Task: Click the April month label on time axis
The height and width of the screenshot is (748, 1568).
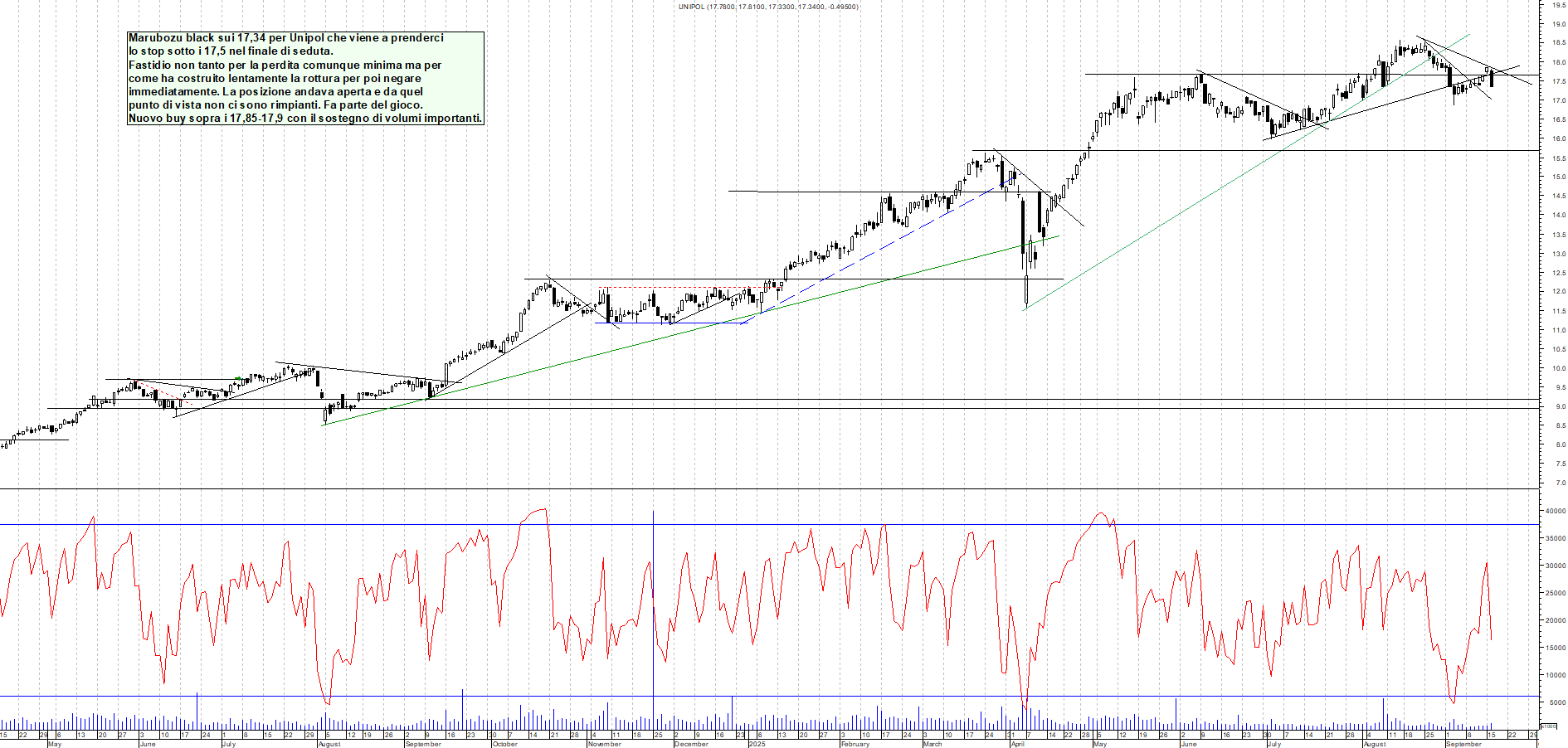Action: pyautogui.click(x=1017, y=744)
